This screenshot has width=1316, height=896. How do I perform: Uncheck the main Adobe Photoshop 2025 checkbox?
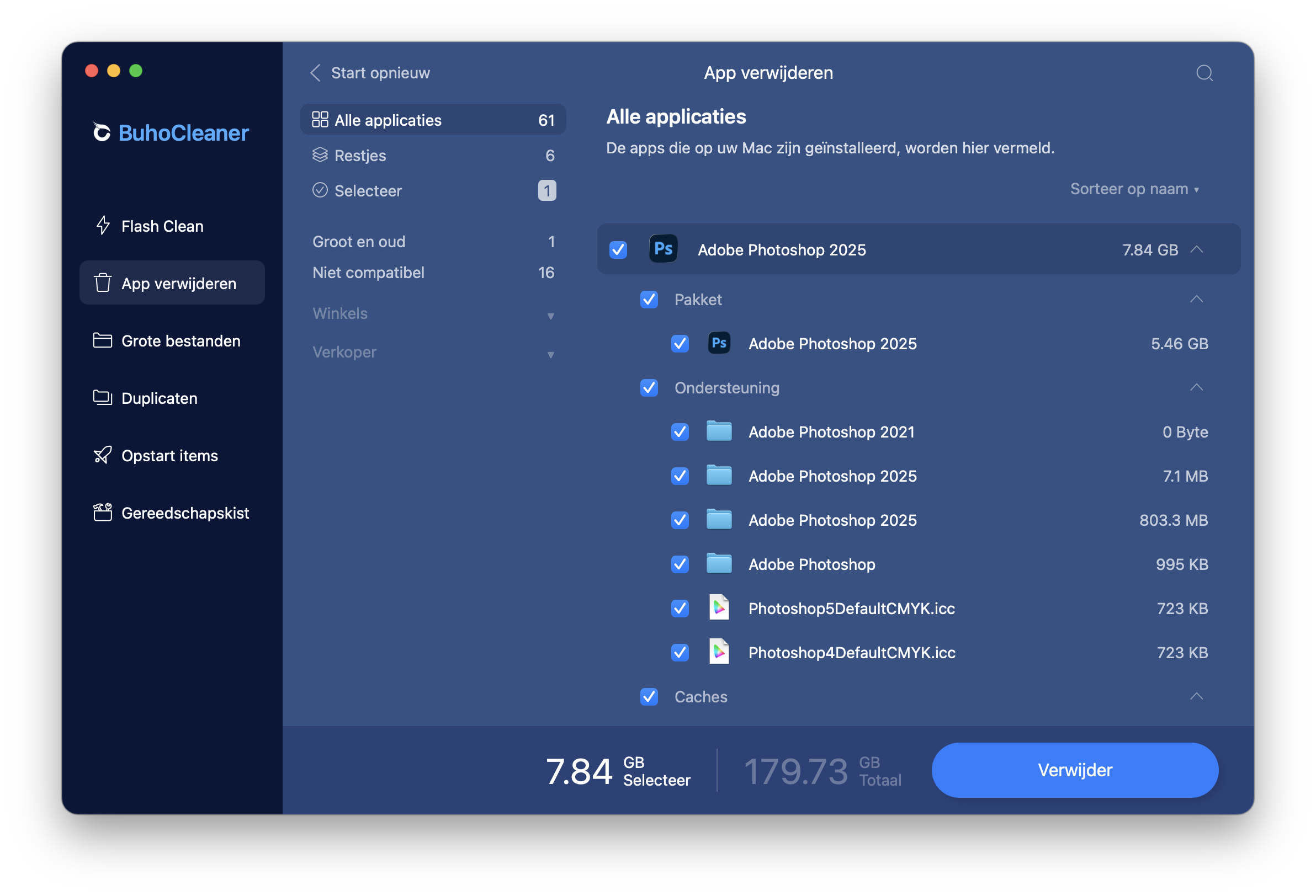click(x=618, y=249)
